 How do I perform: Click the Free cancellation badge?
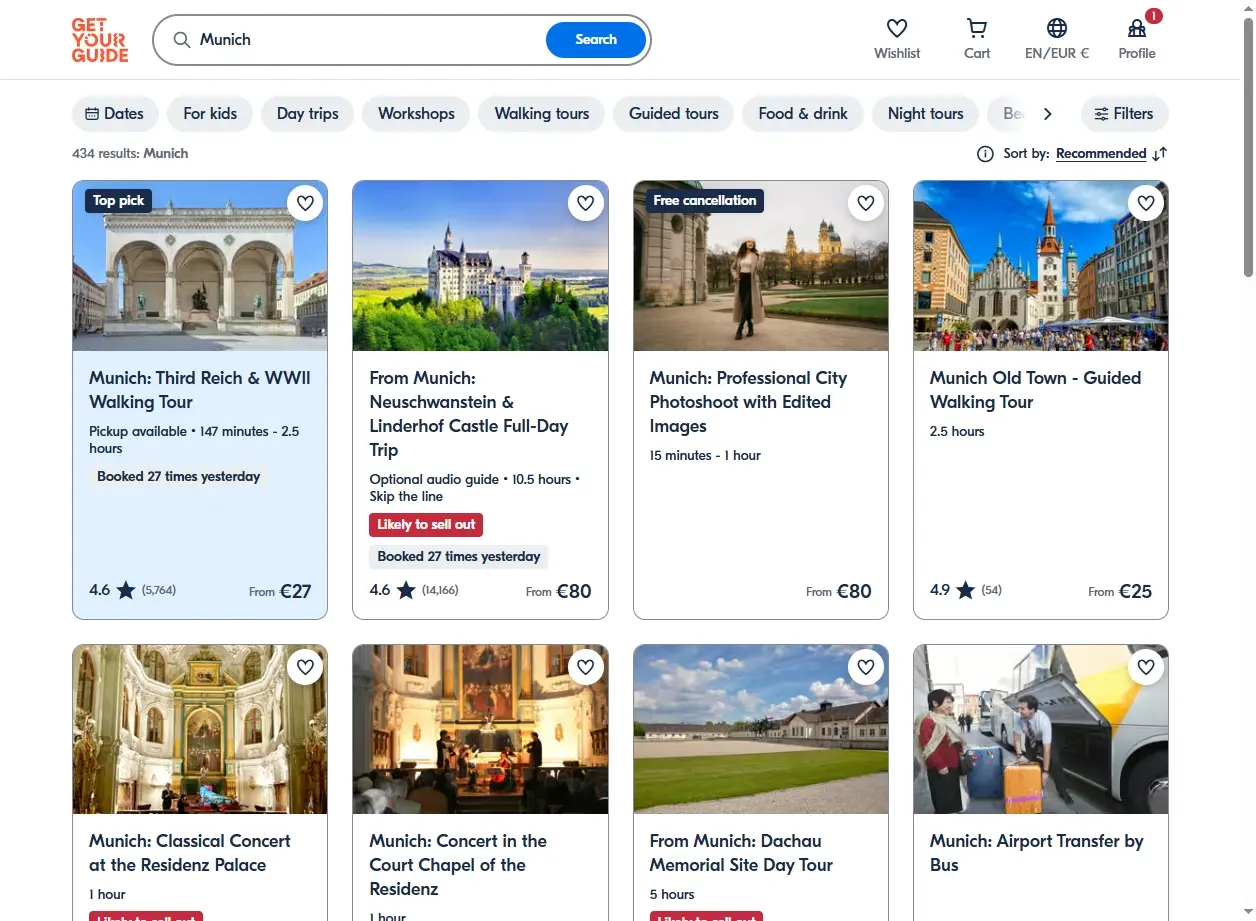705,201
